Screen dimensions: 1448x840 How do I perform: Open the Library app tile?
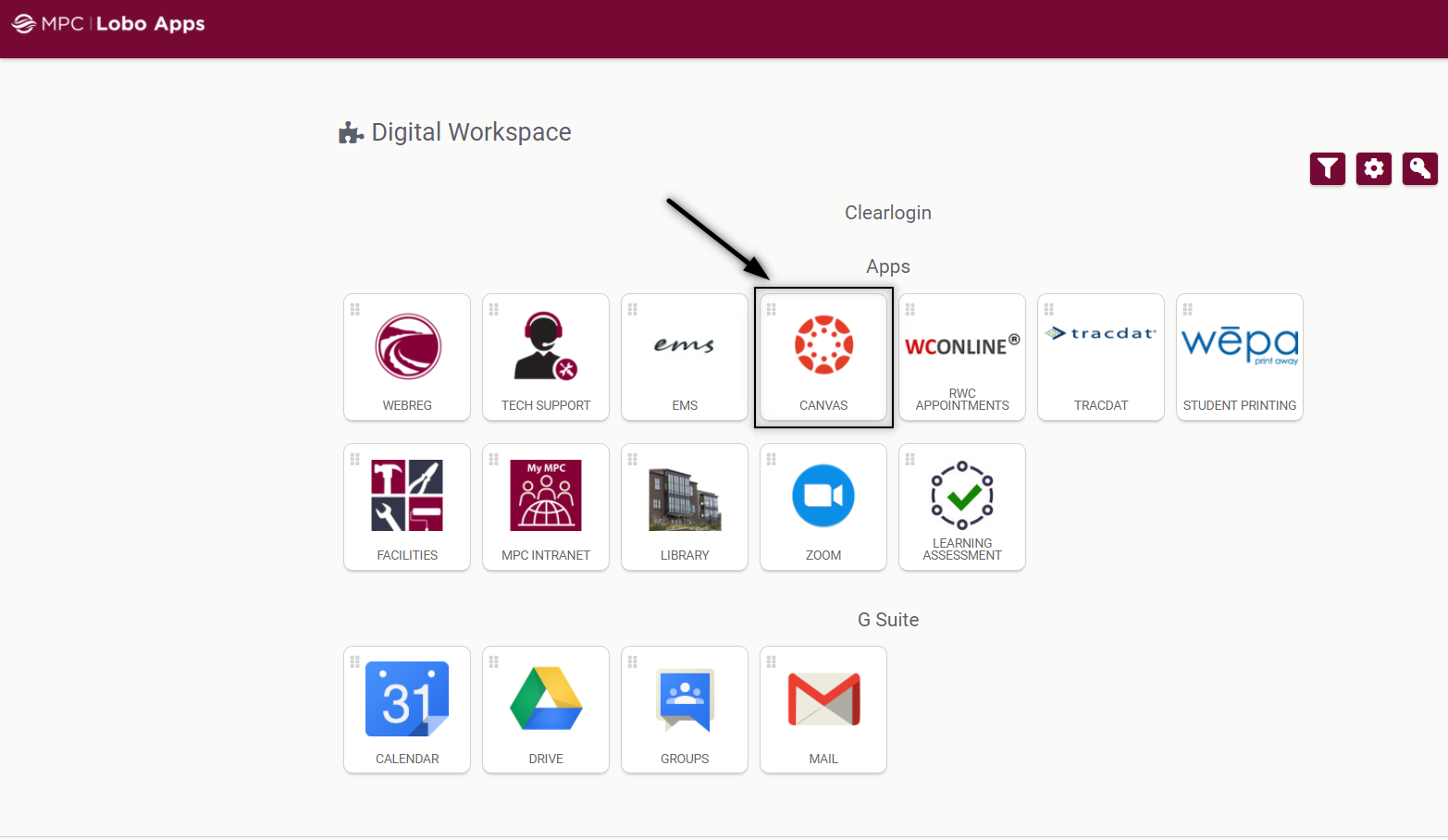(685, 507)
